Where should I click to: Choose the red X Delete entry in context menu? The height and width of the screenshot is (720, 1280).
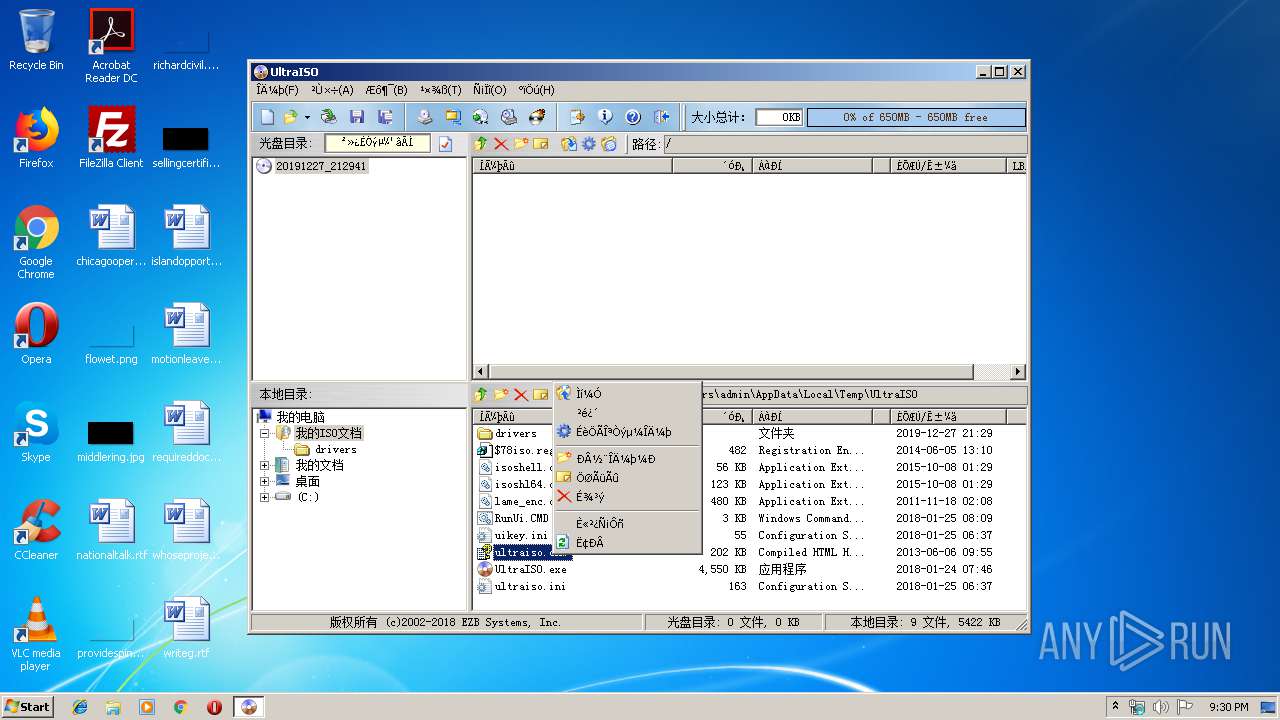click(x=627, y=497)
